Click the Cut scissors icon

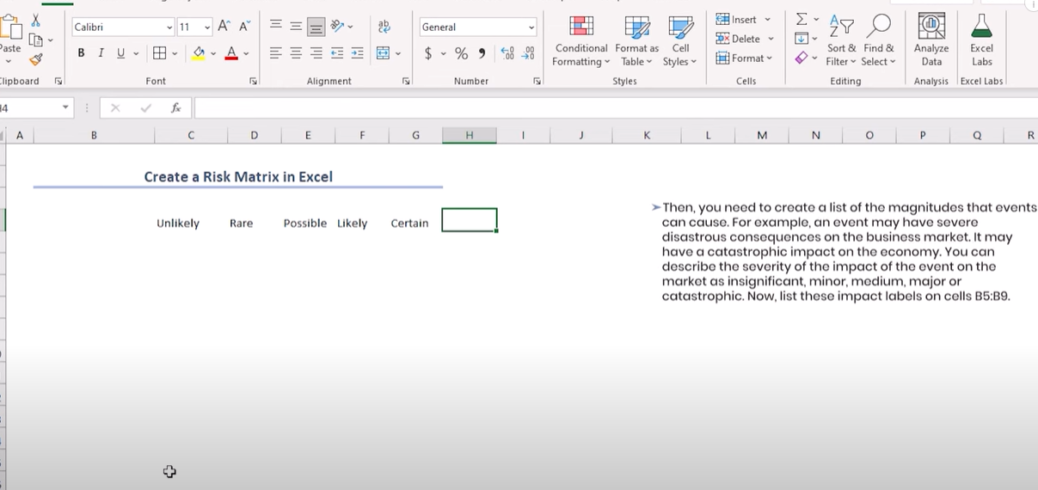click(36, 21)
